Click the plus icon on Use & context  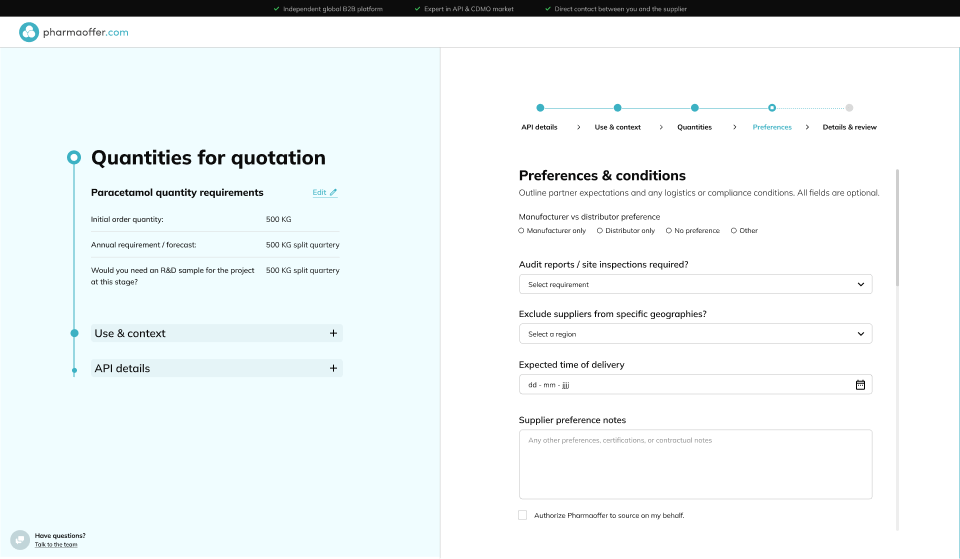(333, 333)
